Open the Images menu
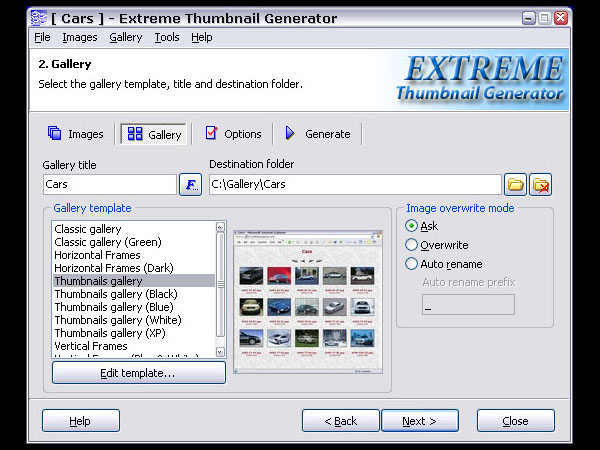Screen dimensions: 600x450 click(80, 38)
